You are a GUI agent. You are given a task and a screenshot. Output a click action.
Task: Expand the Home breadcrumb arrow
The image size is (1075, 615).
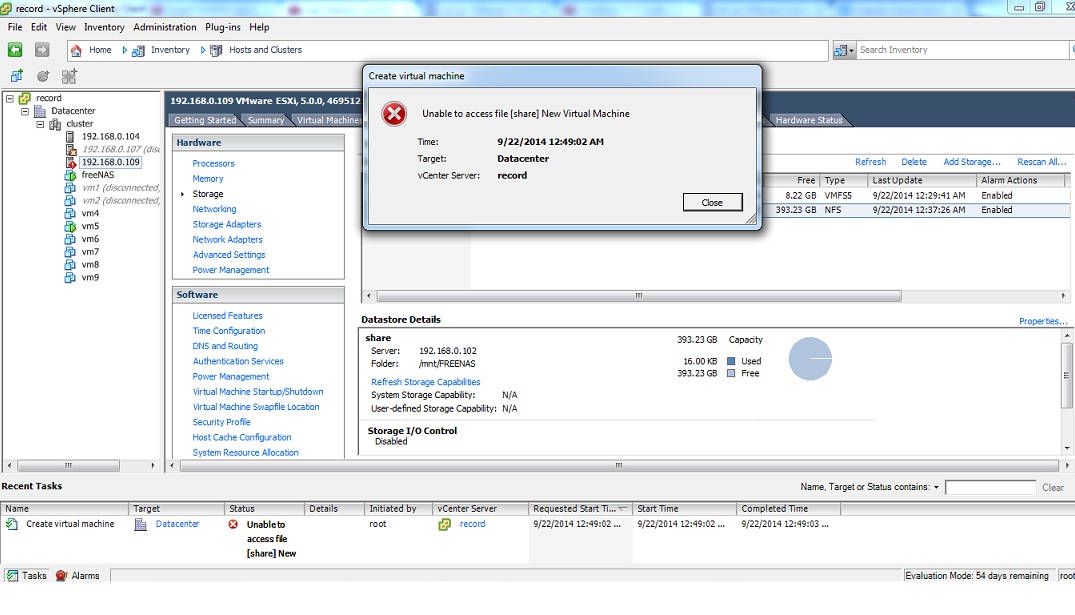tap(125, 50)
